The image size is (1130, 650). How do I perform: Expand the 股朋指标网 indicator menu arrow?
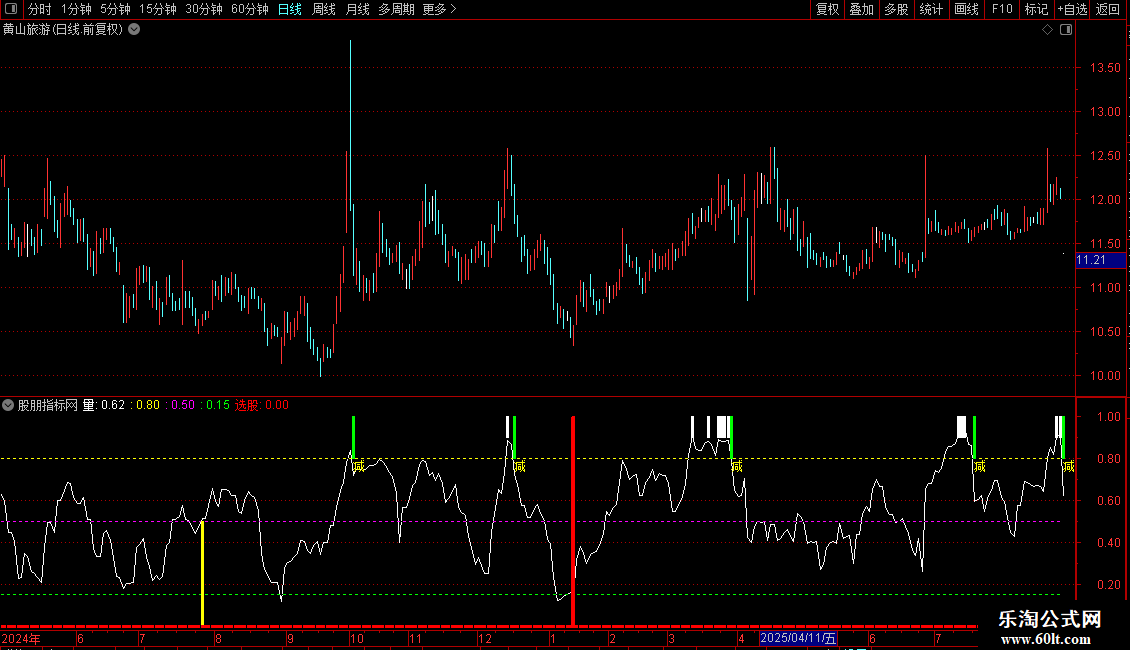pyautogui.click(x=8, y=405)
